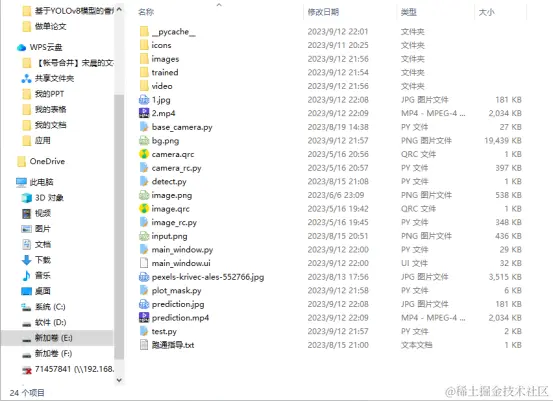This screenshot has height=402, width=553.
Task: Select the __pycache__ folder icon
Action: click(x=144, y=31)
